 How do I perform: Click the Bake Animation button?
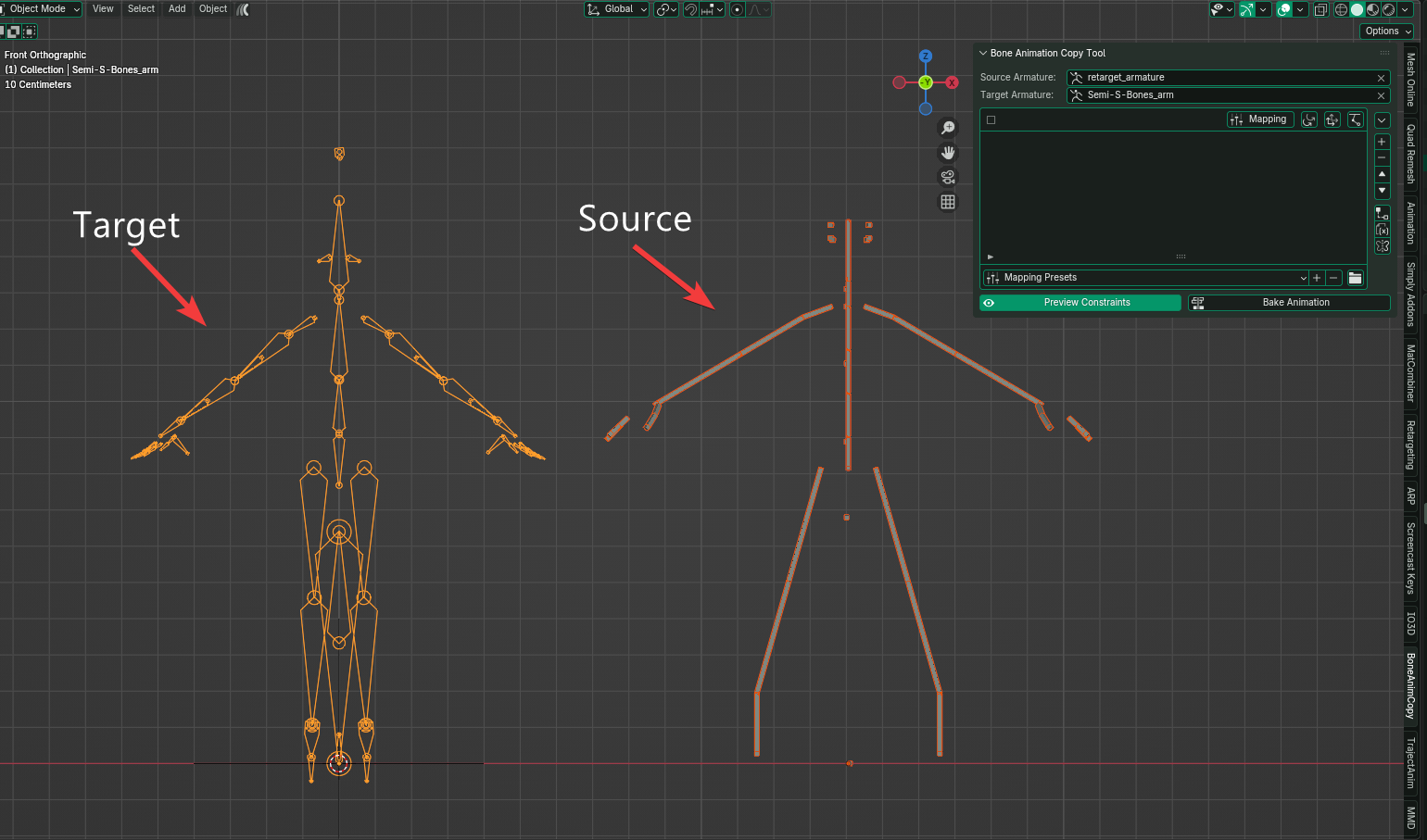click(x=1289, y=303)
